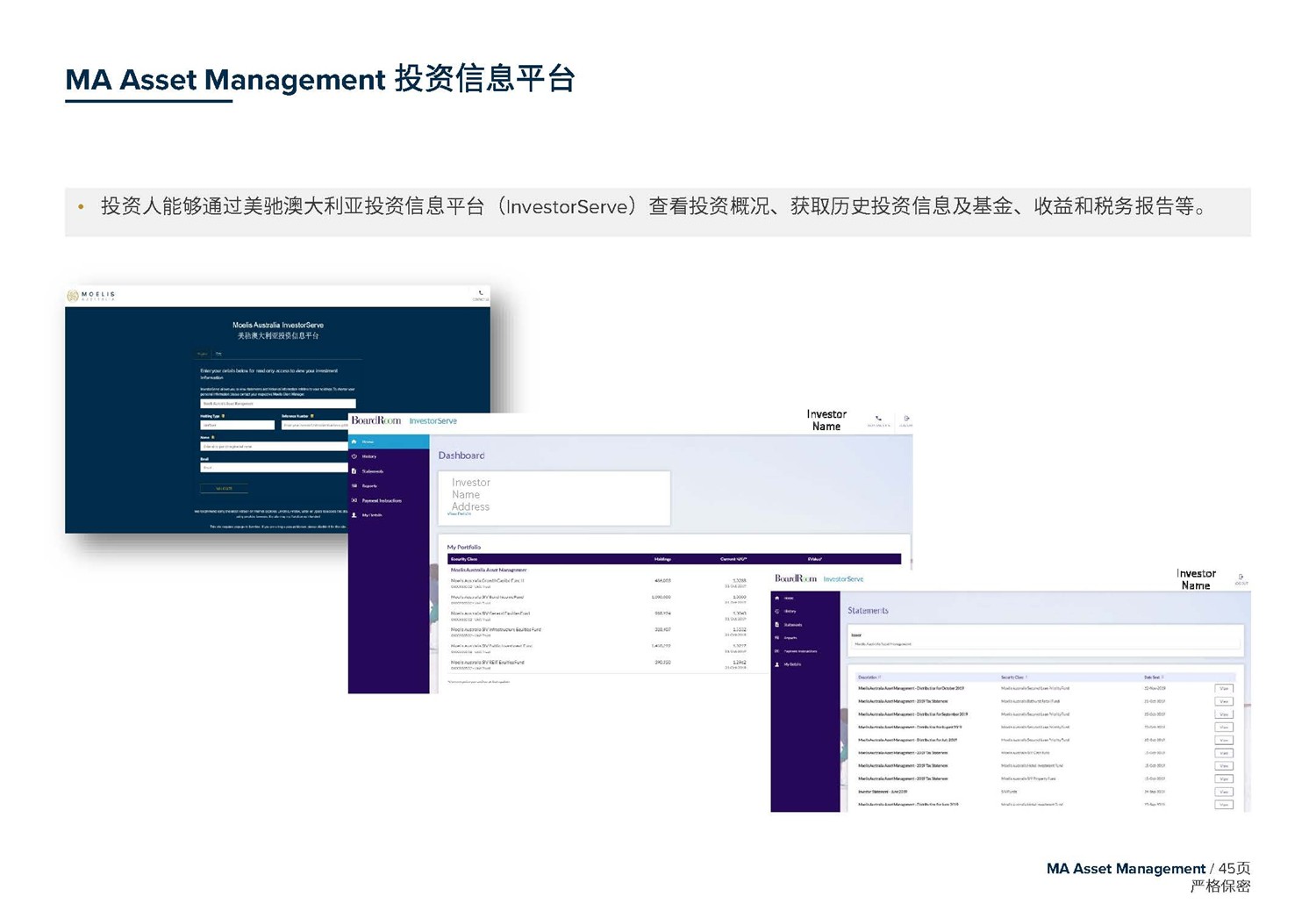Sort statements by Description column header

[x=869, y=678]
